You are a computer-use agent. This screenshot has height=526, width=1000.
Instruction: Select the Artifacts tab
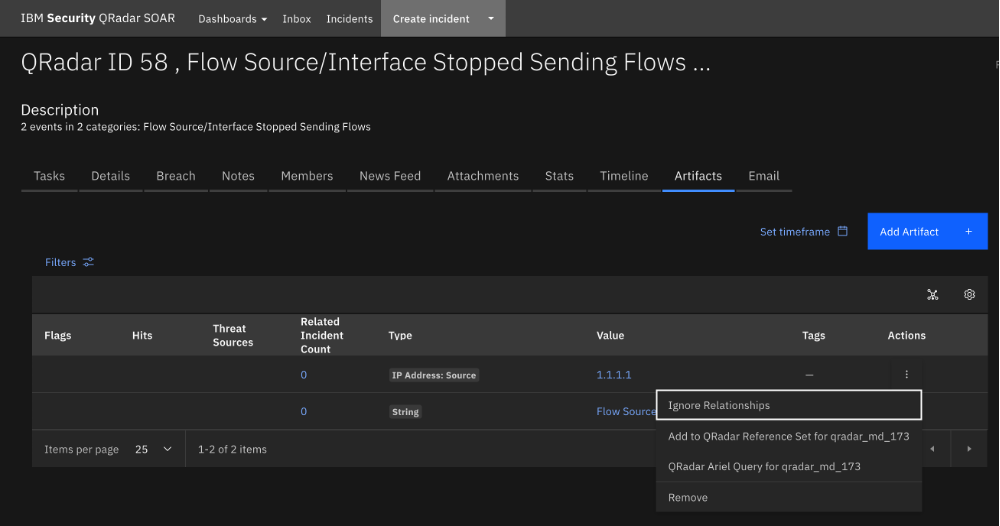698,176
